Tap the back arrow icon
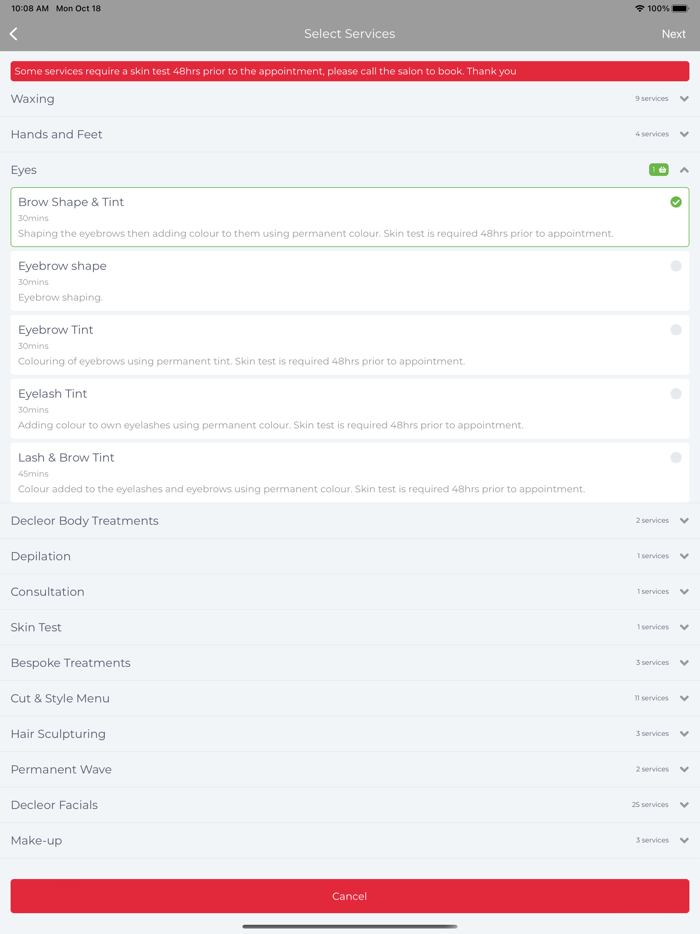 tap(14, 34)
